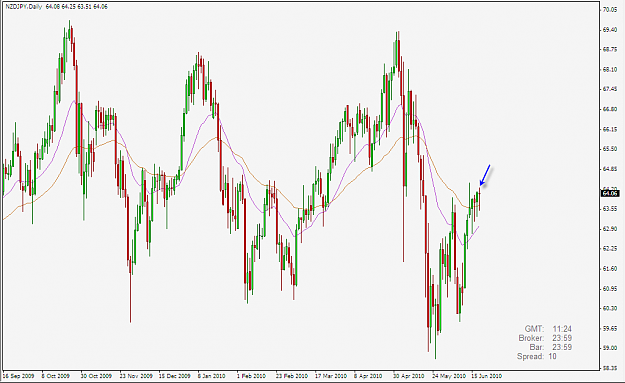Click the 64.06 current price marker
The image size is (625, 383).
610,193
